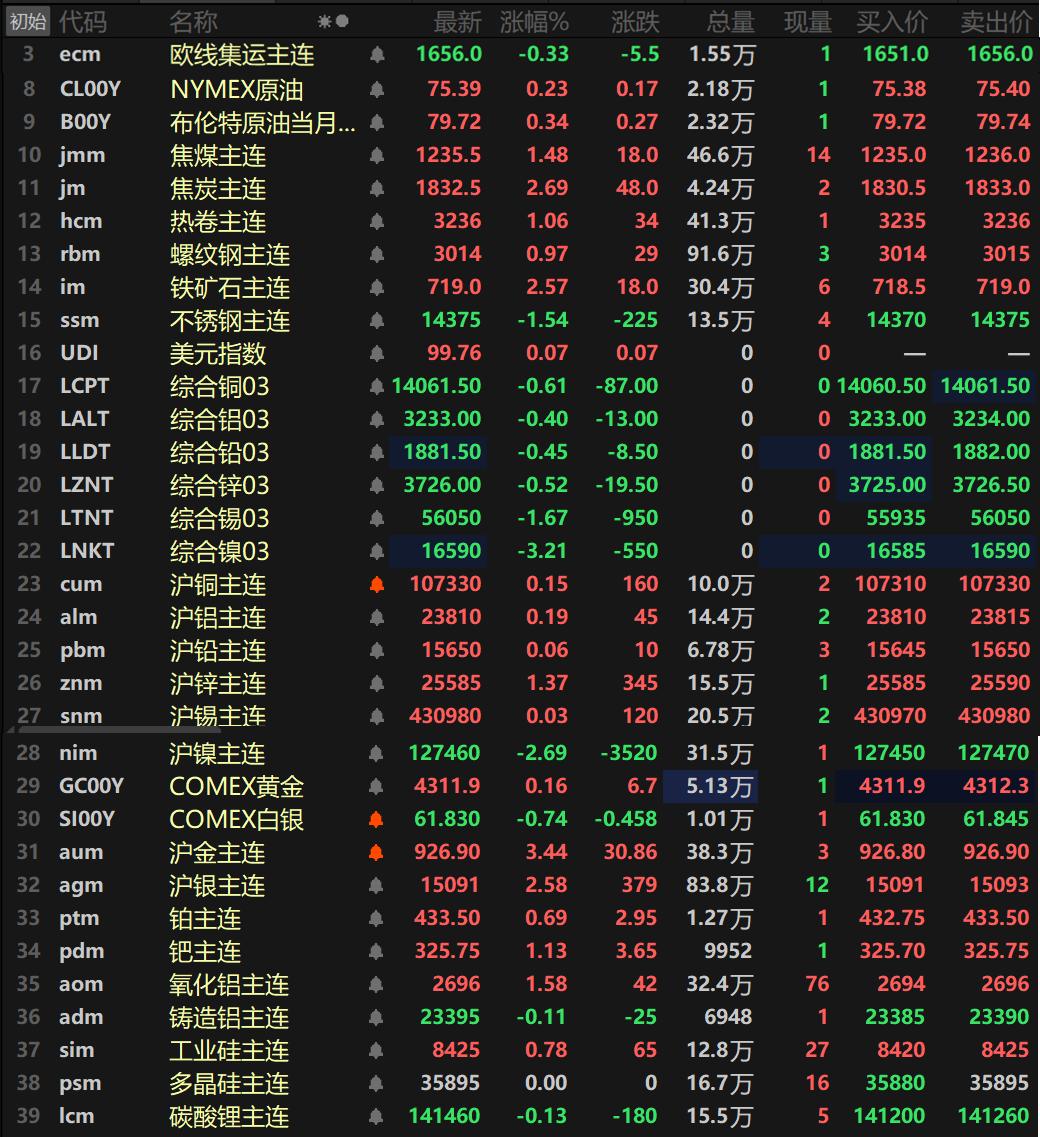Sort by the 涨幅% column header

coord(535,22)
